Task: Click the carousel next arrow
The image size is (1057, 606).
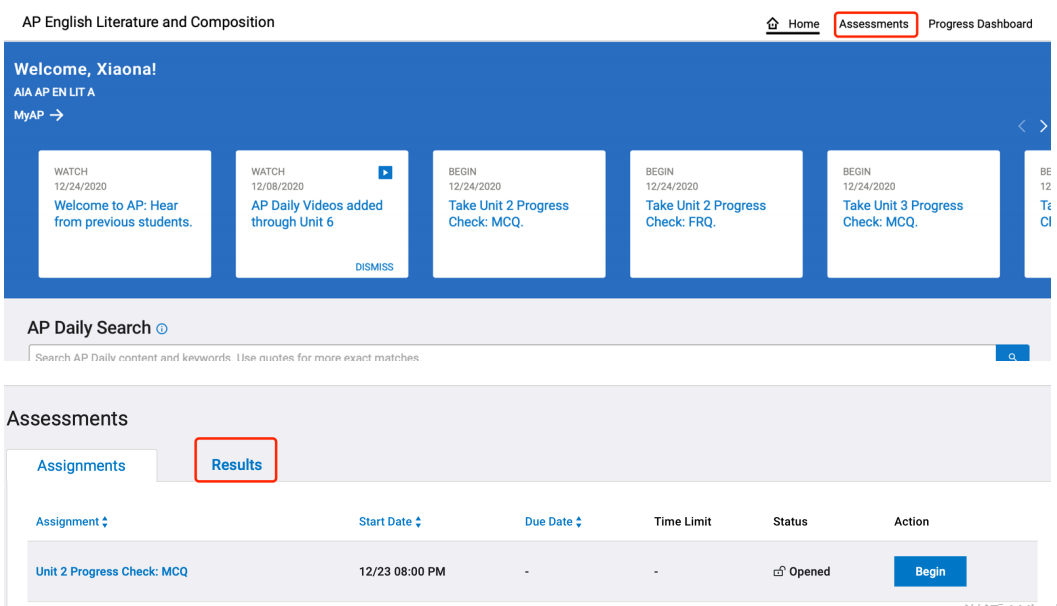Action: (1043, 126)
